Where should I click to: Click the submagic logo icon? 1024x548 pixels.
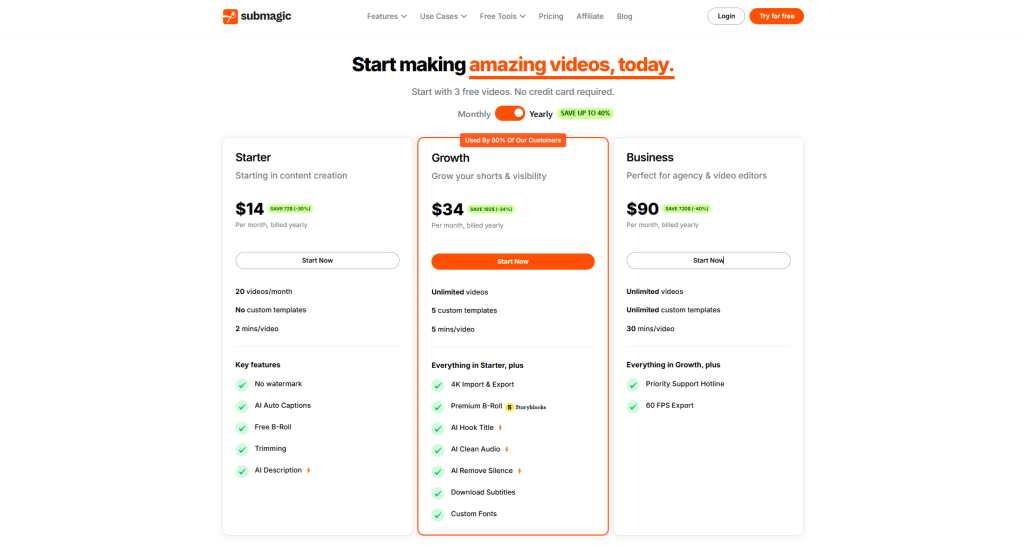point(230,16)
